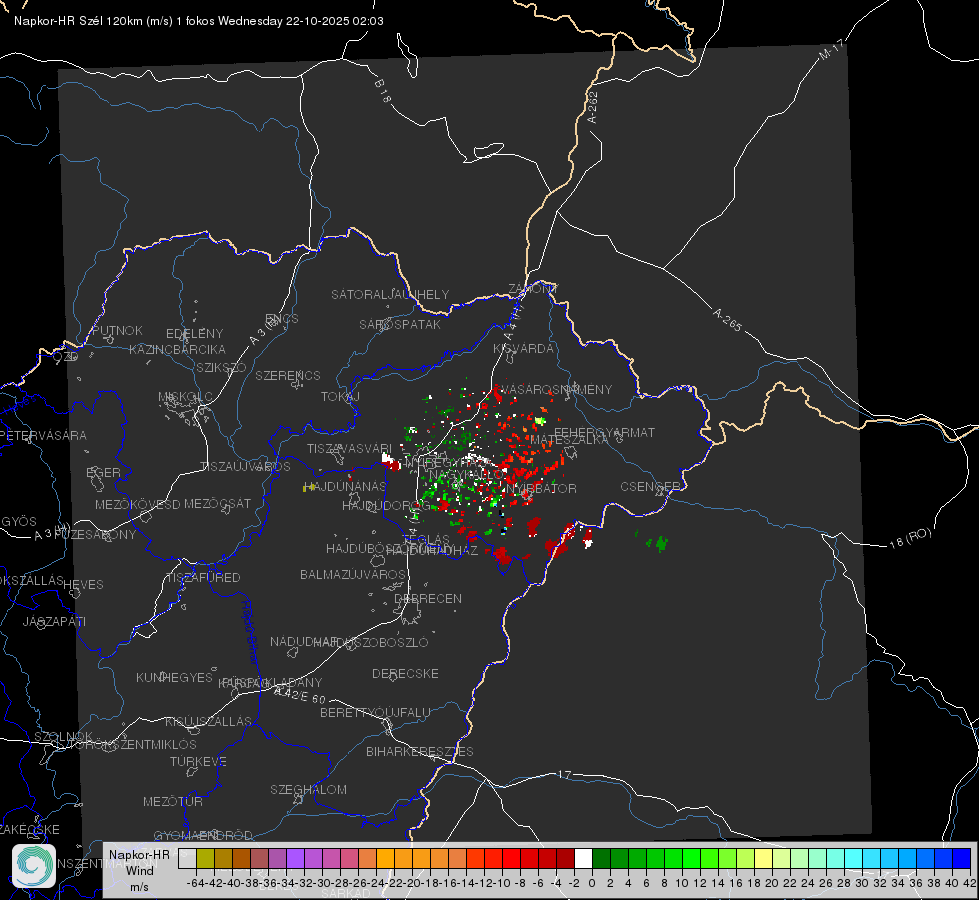This screenshot has width=979, height=900.
Task: Select the MISKOLC city label
Action: [185, 397]
